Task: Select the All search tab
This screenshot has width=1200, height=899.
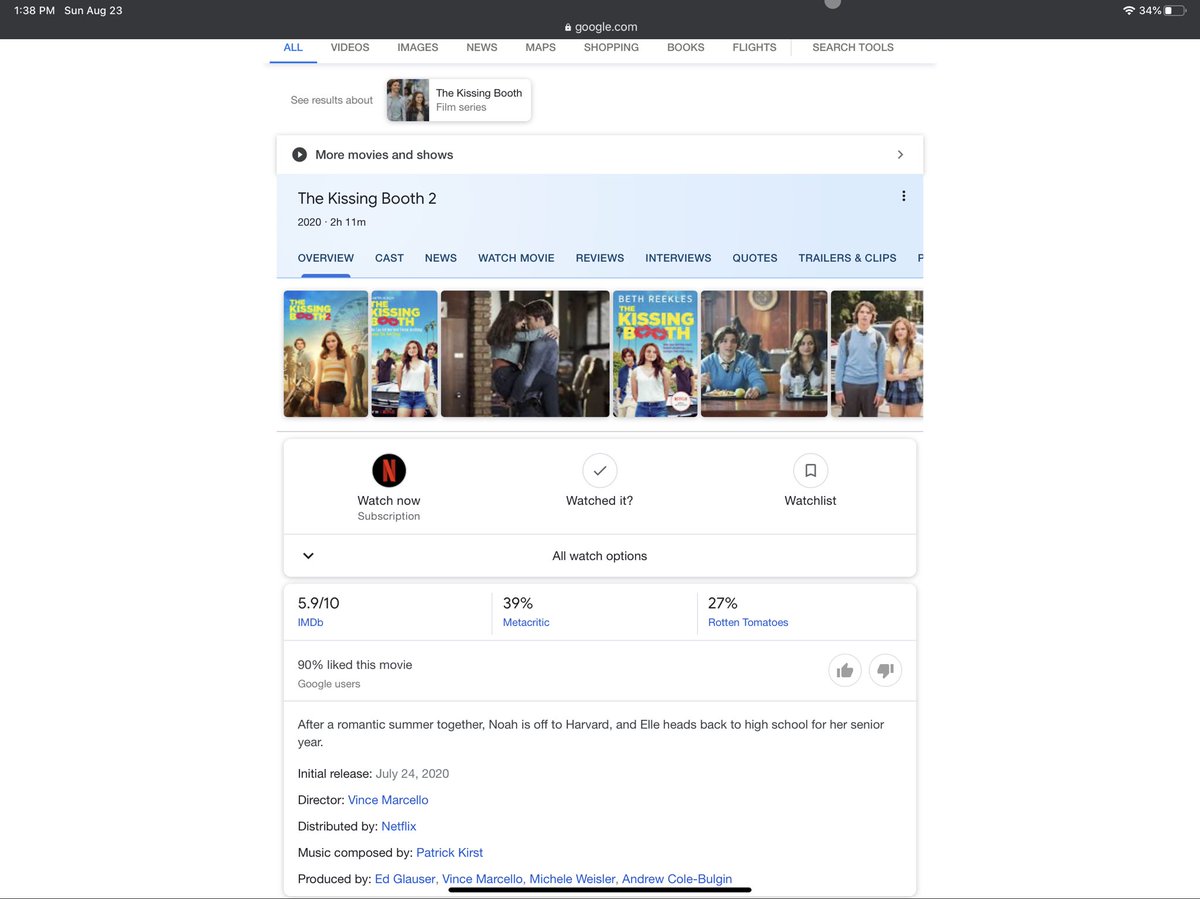Action: [x=293, y=47]
